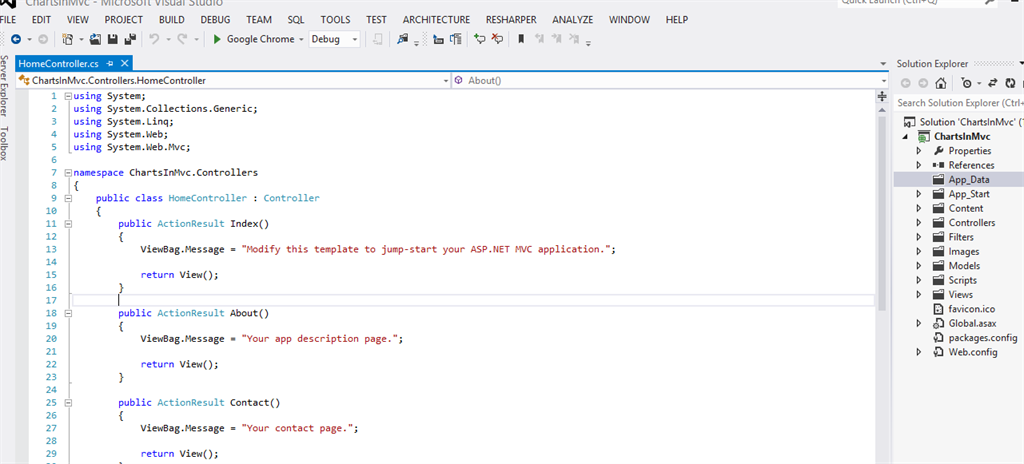Open the Server Explorer side panel

[x=5, y=86]
